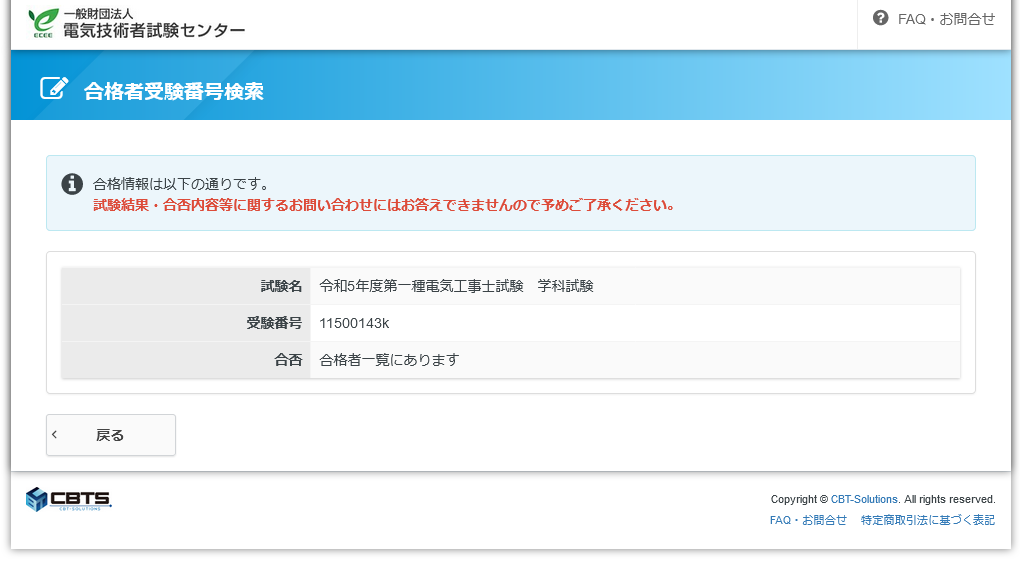Viewport: 1020px width, 571px height.
Task: Click the info circle icon in notice
Action: (x=72, y=184)
